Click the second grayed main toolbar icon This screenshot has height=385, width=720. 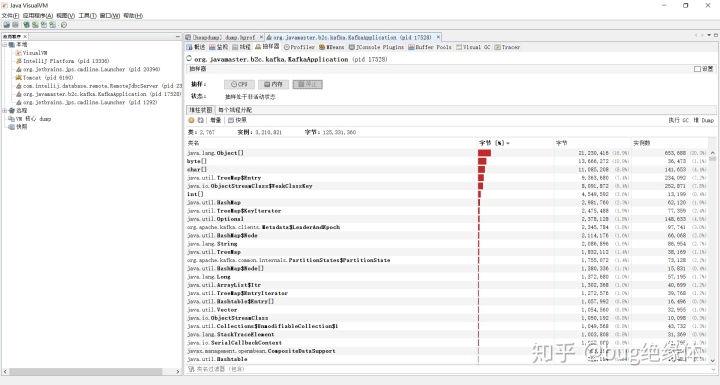coord(15,25)
